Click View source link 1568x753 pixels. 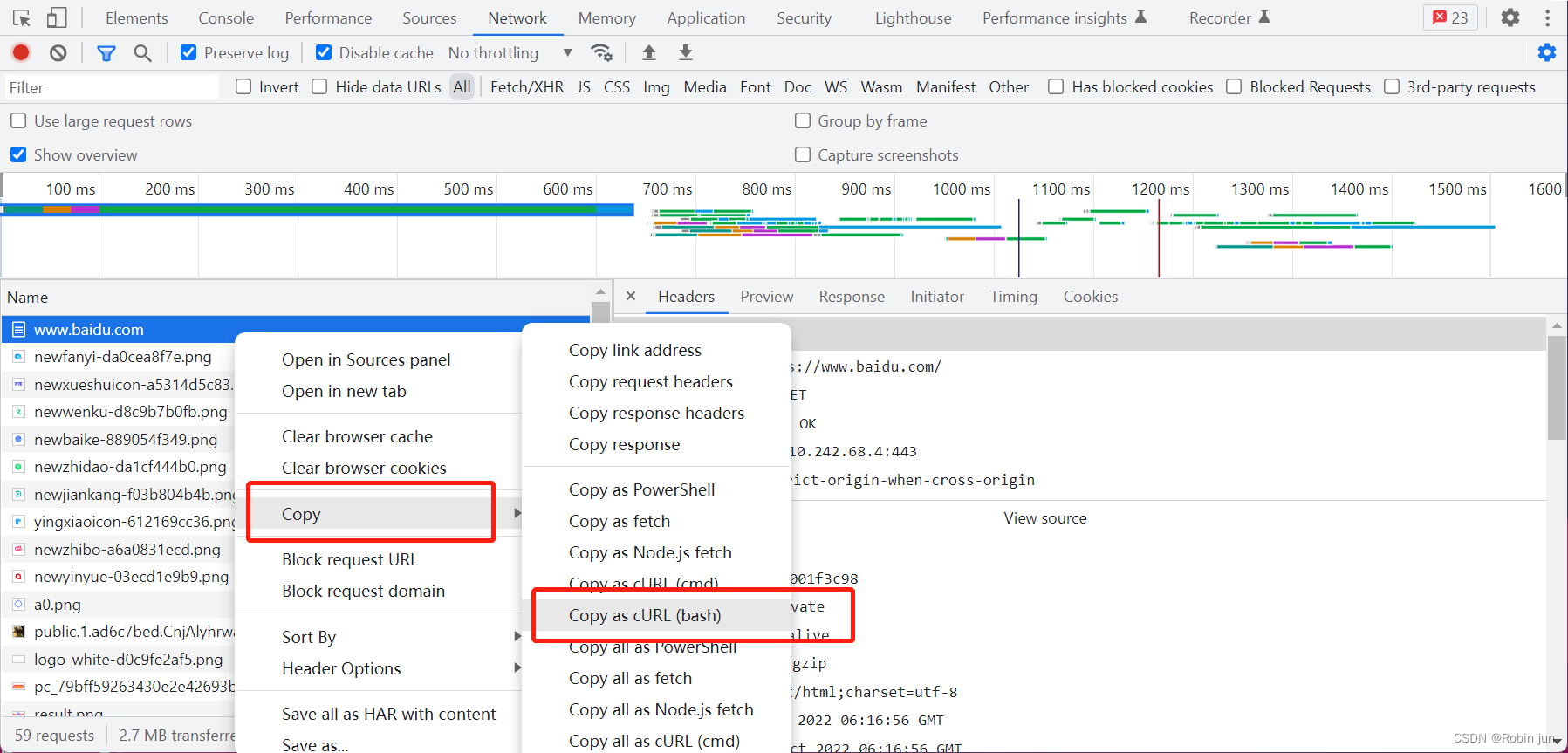pyautogui.click(x=1045, y=518)
